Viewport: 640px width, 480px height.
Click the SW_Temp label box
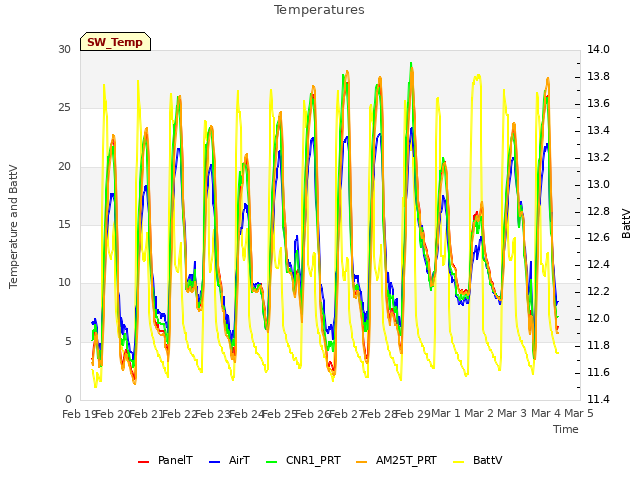(x=116, y=42)
